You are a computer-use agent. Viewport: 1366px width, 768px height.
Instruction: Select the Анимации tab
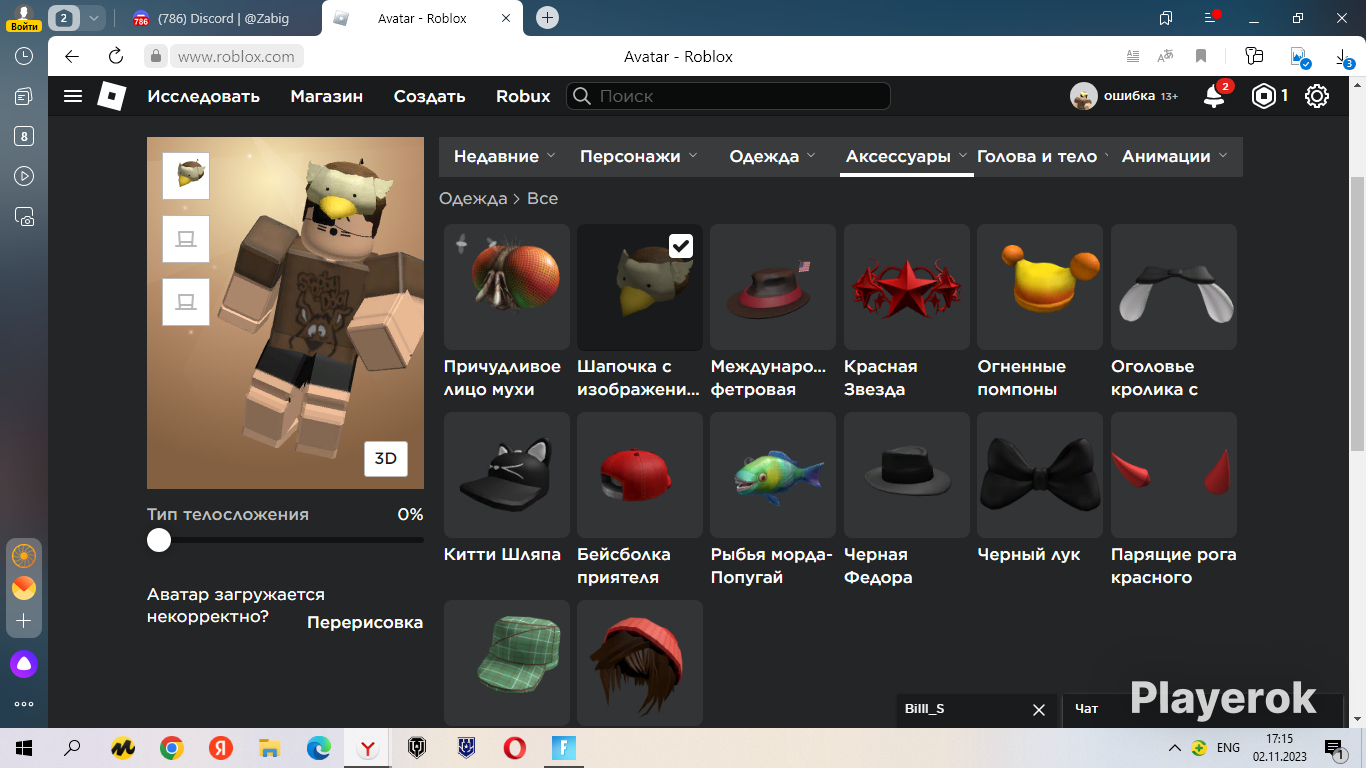[1176, 156]
